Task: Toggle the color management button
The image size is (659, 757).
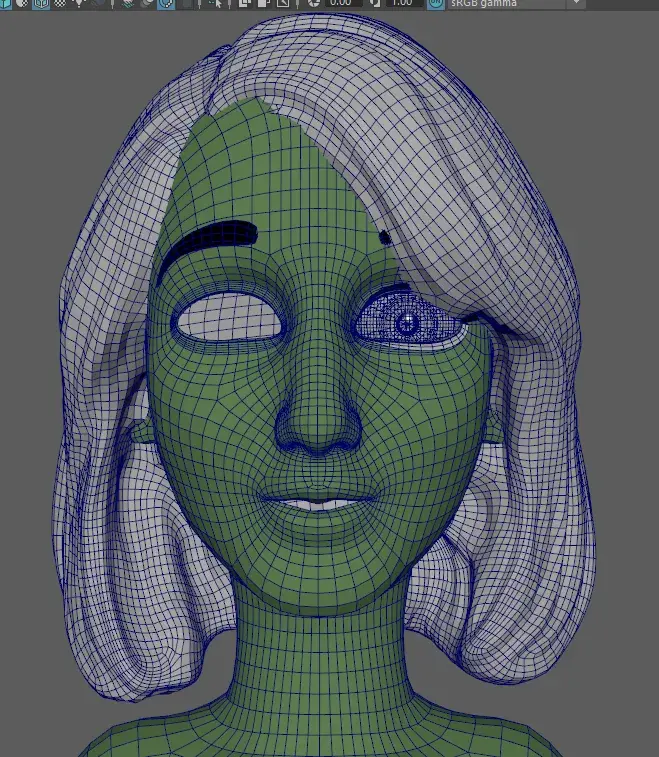Action: click(436, 3)
